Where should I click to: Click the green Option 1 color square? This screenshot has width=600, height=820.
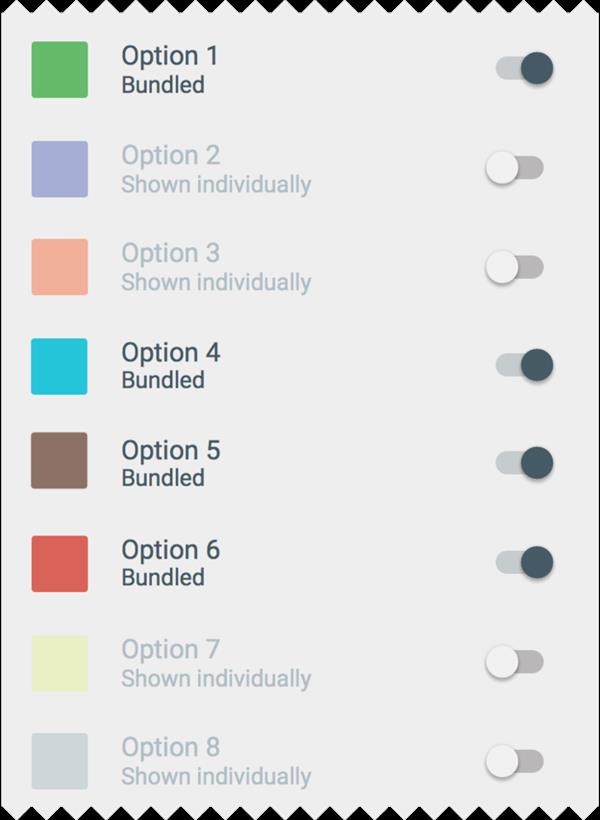tap(60, 70)
